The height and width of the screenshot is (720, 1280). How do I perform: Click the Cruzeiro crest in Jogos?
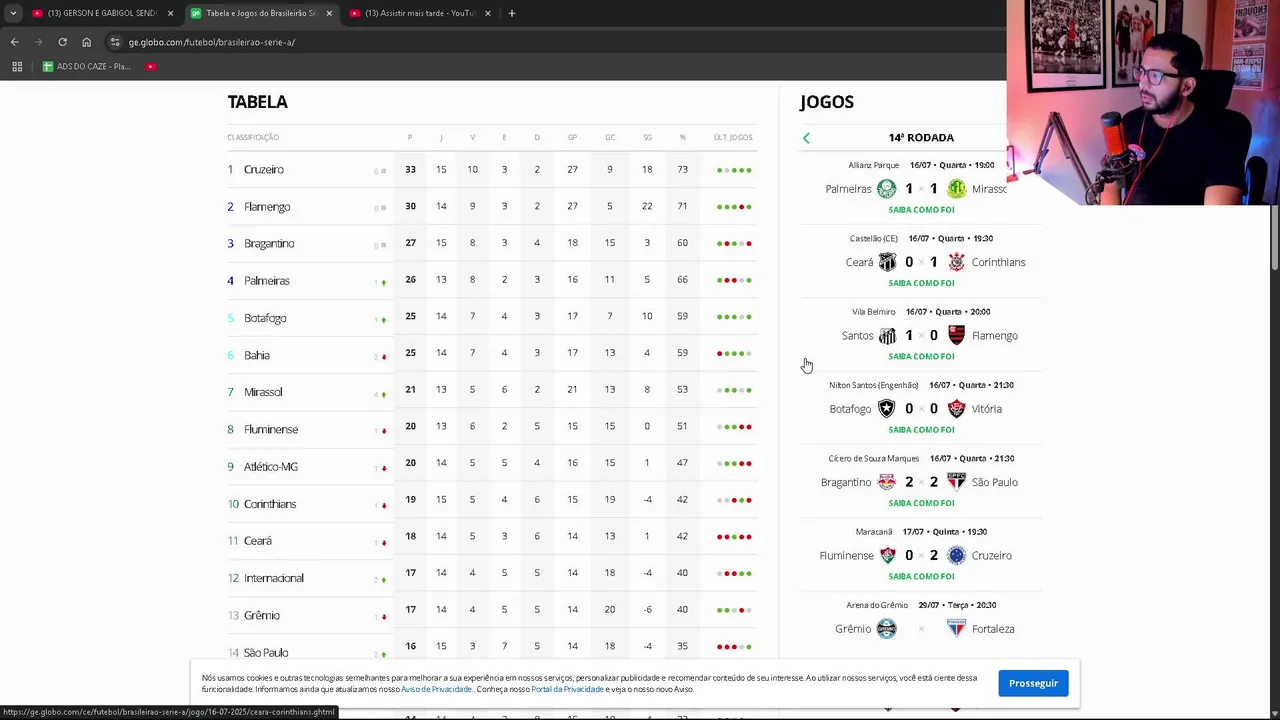[x=956, y=555]
